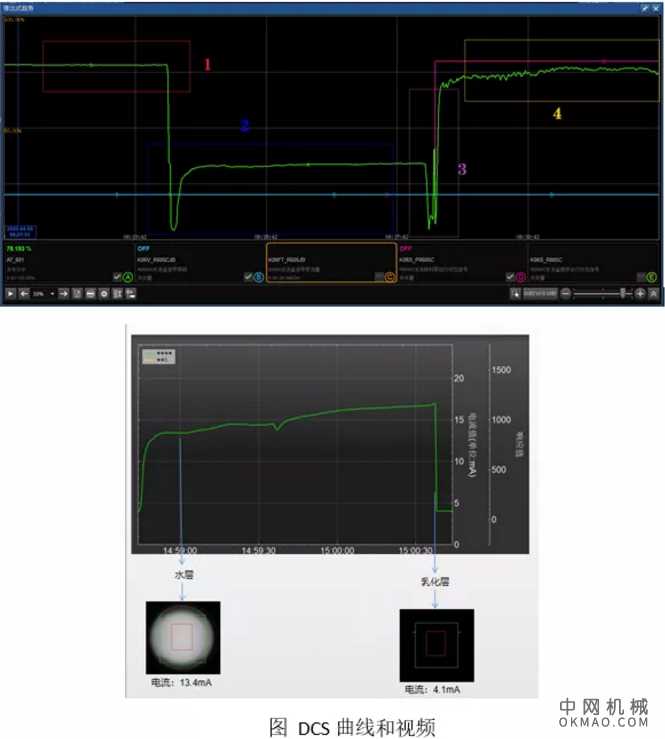Image resolution: width=665 pixels, height=739 pixels.
Task: Open the zoom percentage dropdown
Action: 51,294
